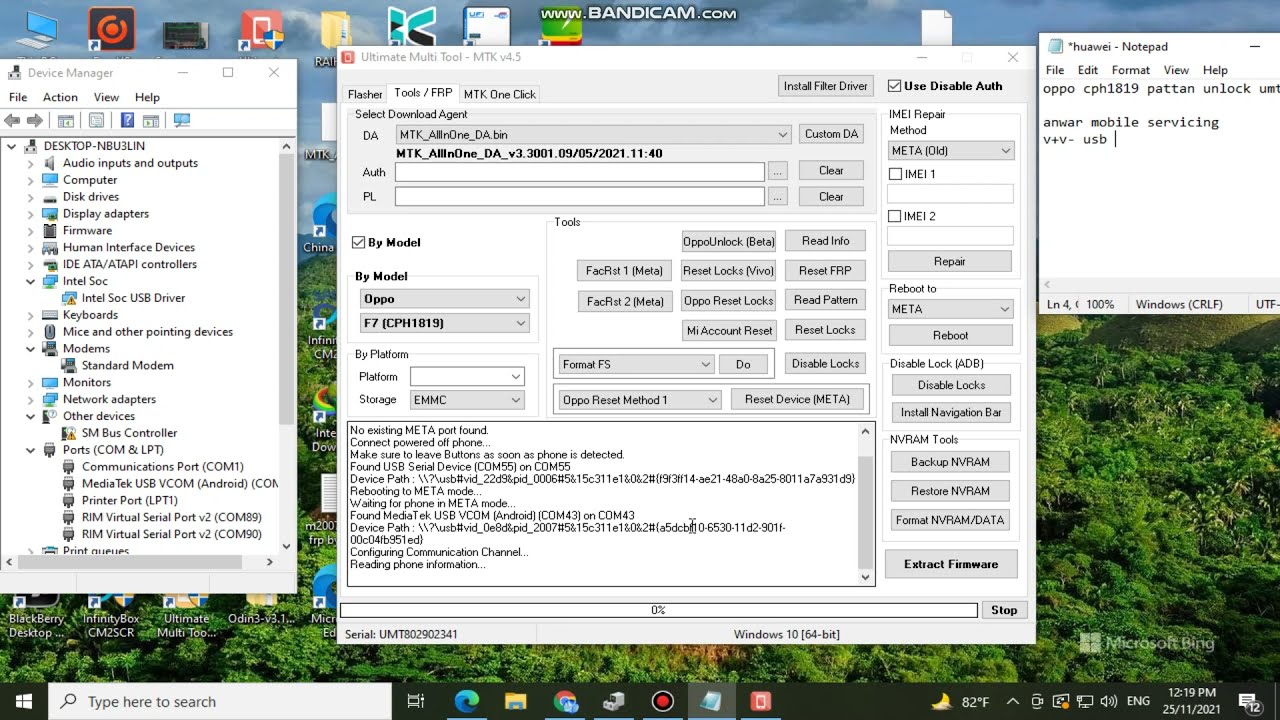Image resolution: width=1280 pixels, height=720 pixels.
Task: Click the Auth file path field
Action: (580, 172)
